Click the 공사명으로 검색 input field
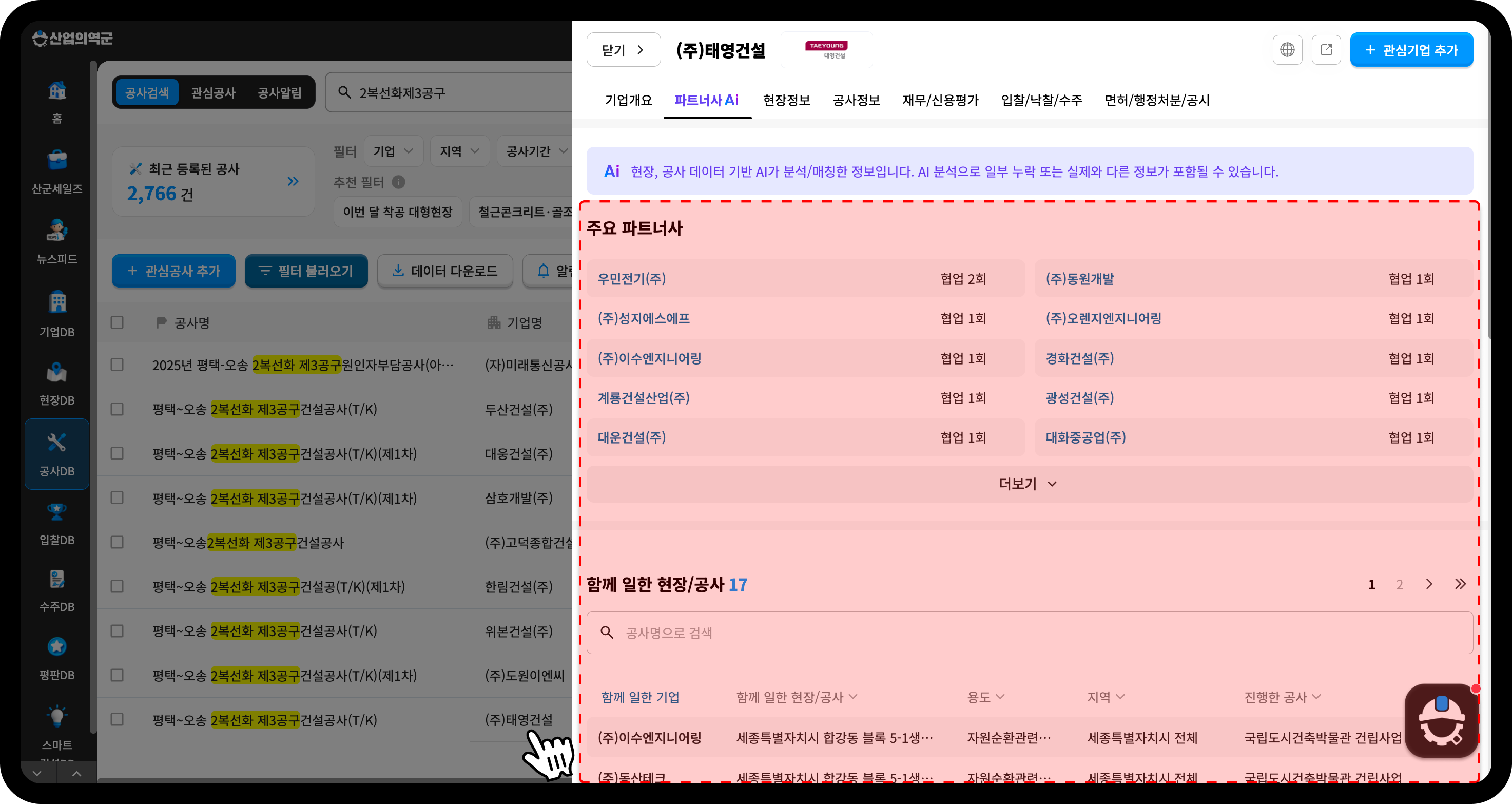This screenshot has width=1512, height=804. [x=1030, y=633]
